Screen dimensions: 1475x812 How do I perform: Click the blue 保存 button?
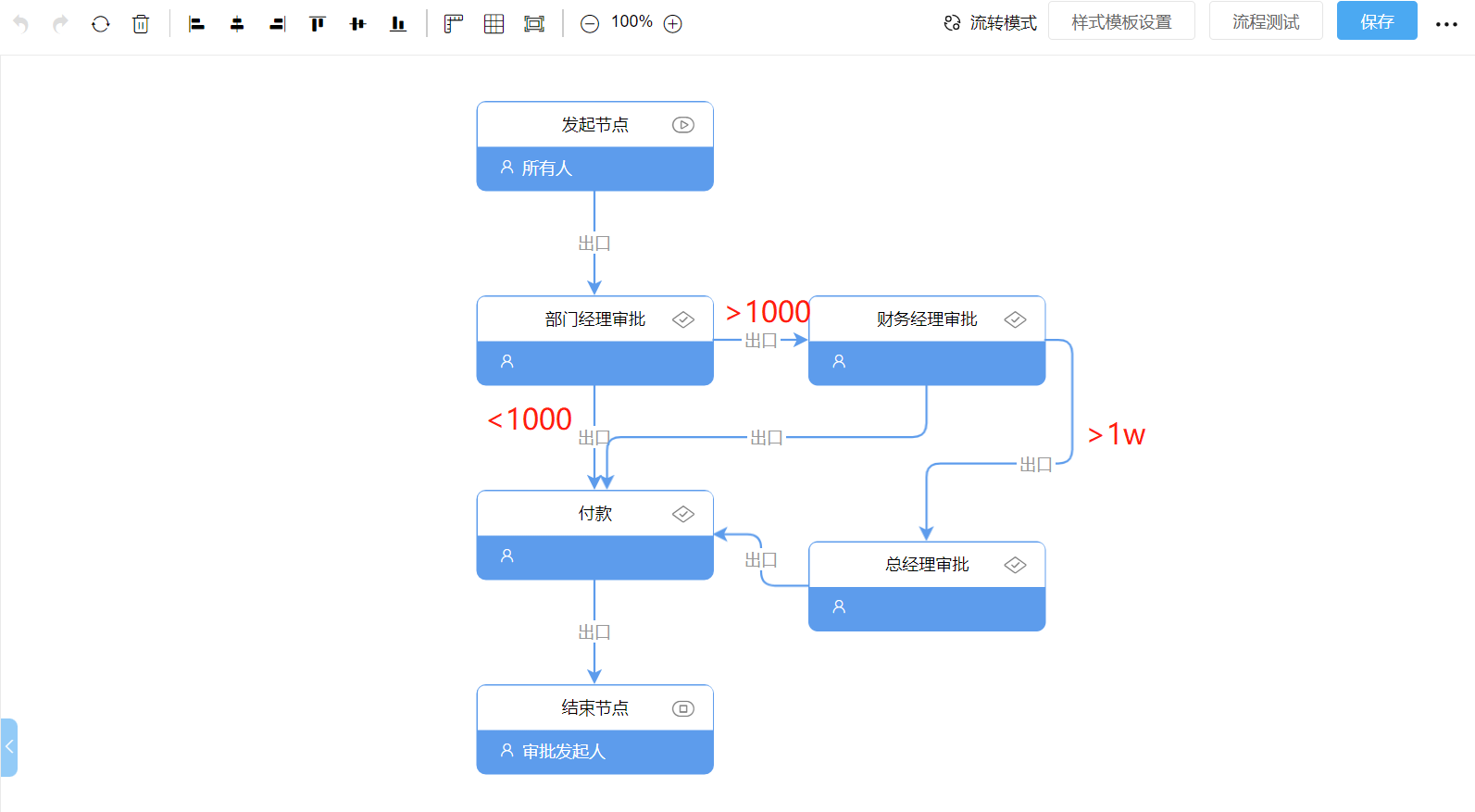click(1377, 21)
